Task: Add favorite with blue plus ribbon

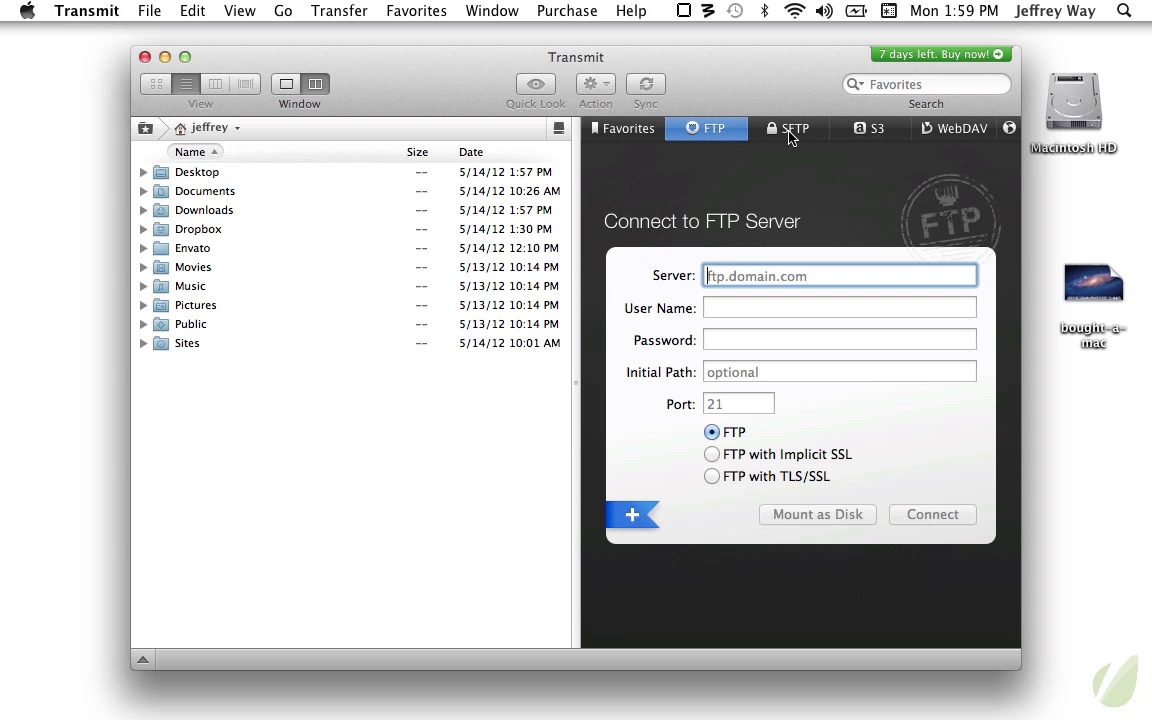Action: (632, 514)
